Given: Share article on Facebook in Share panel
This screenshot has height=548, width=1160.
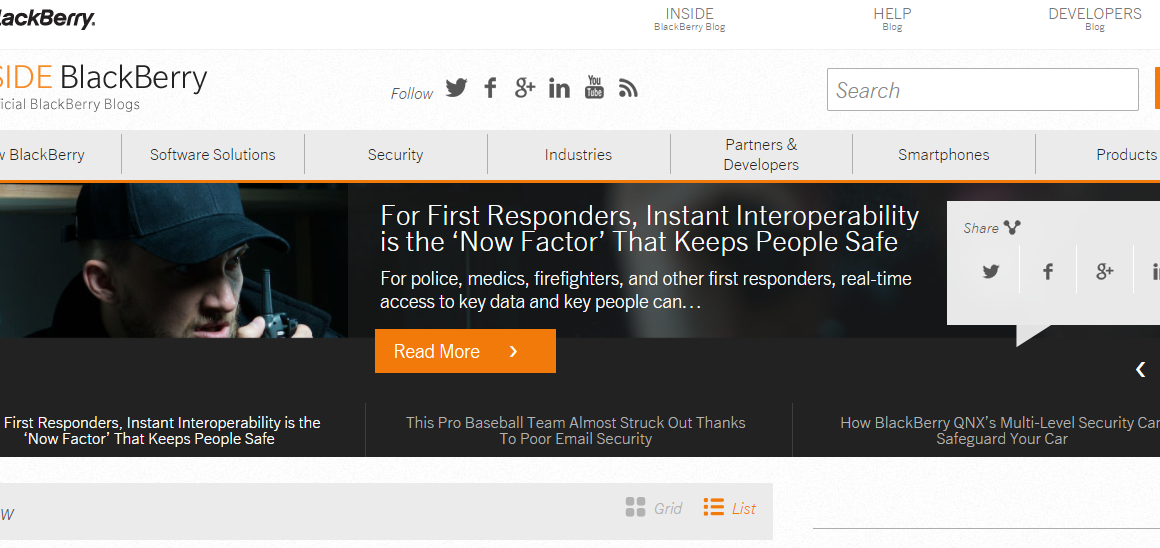Looking at the screenshot, I should (1048, 271).
